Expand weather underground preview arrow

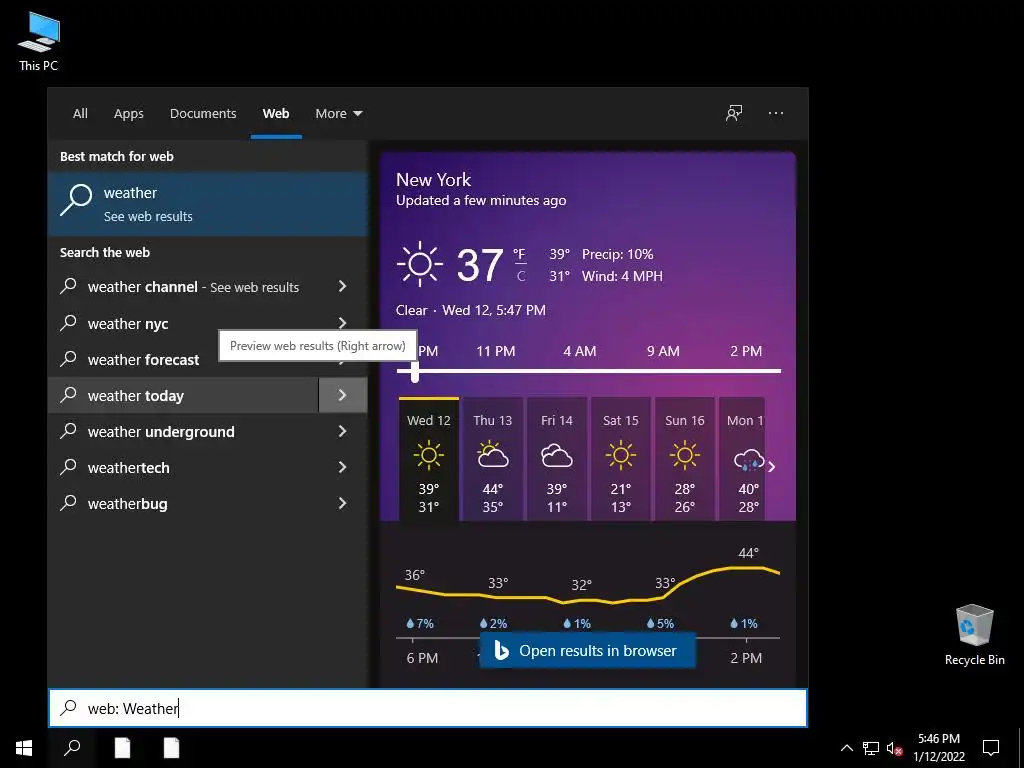(x=342, y=431)
